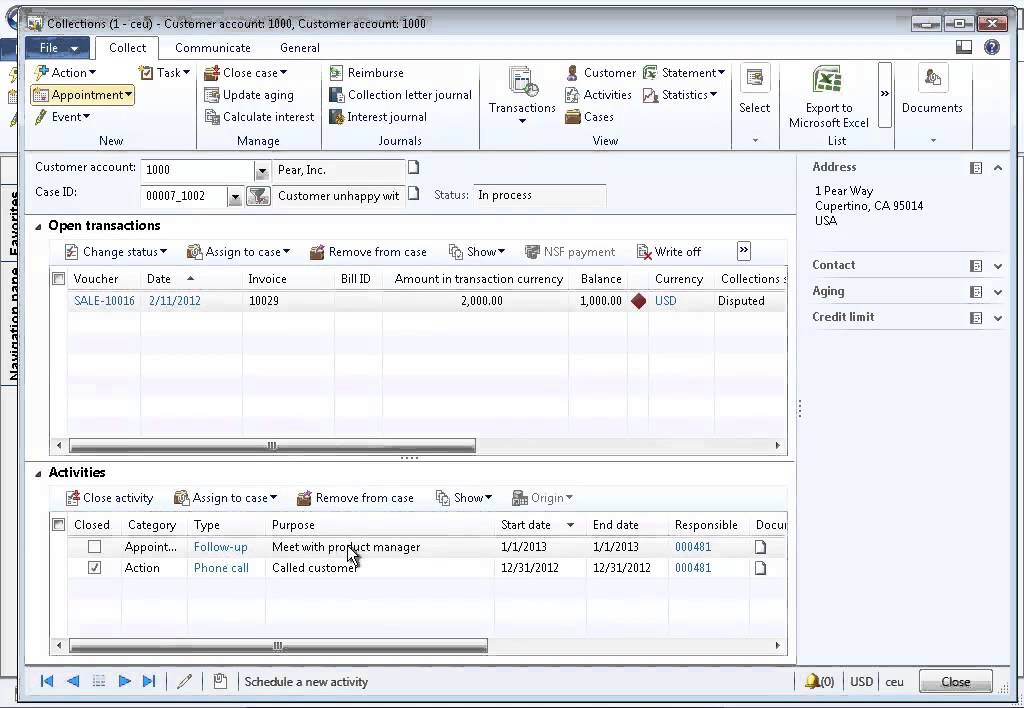
Task: Open the File menu
Action: [58, 48]
